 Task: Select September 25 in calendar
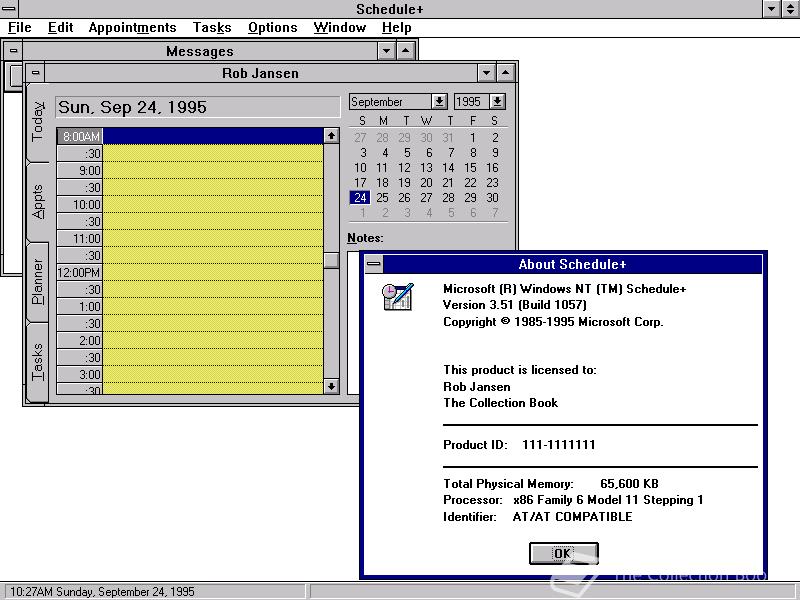click(382, 197)
